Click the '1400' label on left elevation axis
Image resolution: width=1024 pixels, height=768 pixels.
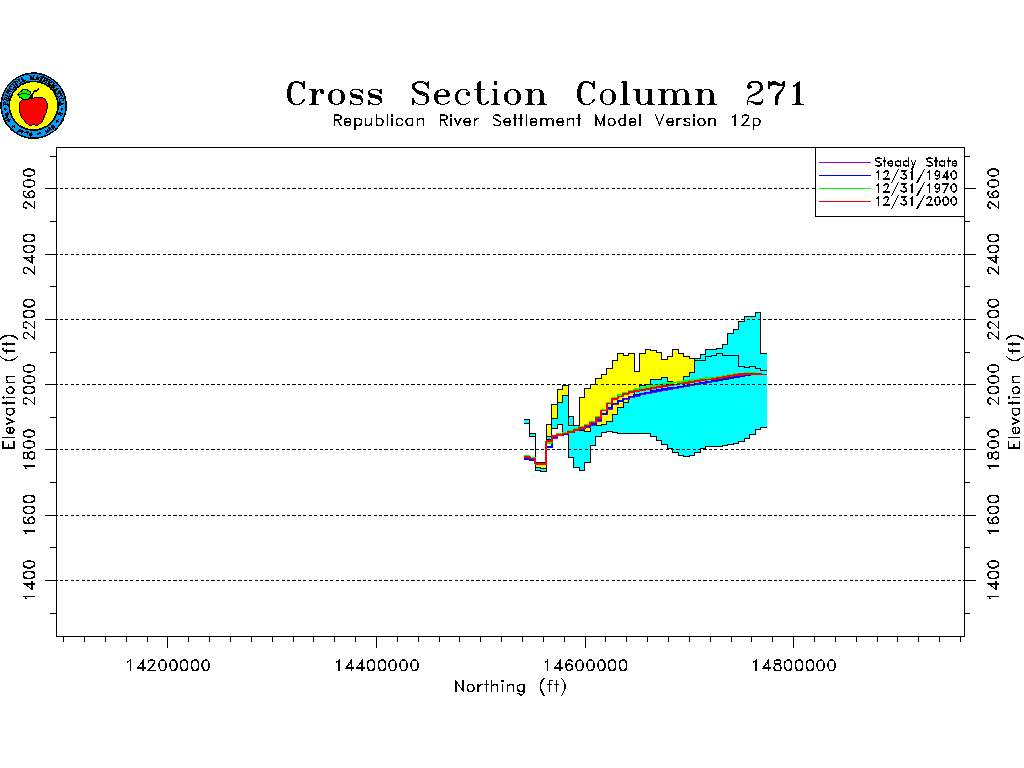point(29,581)
